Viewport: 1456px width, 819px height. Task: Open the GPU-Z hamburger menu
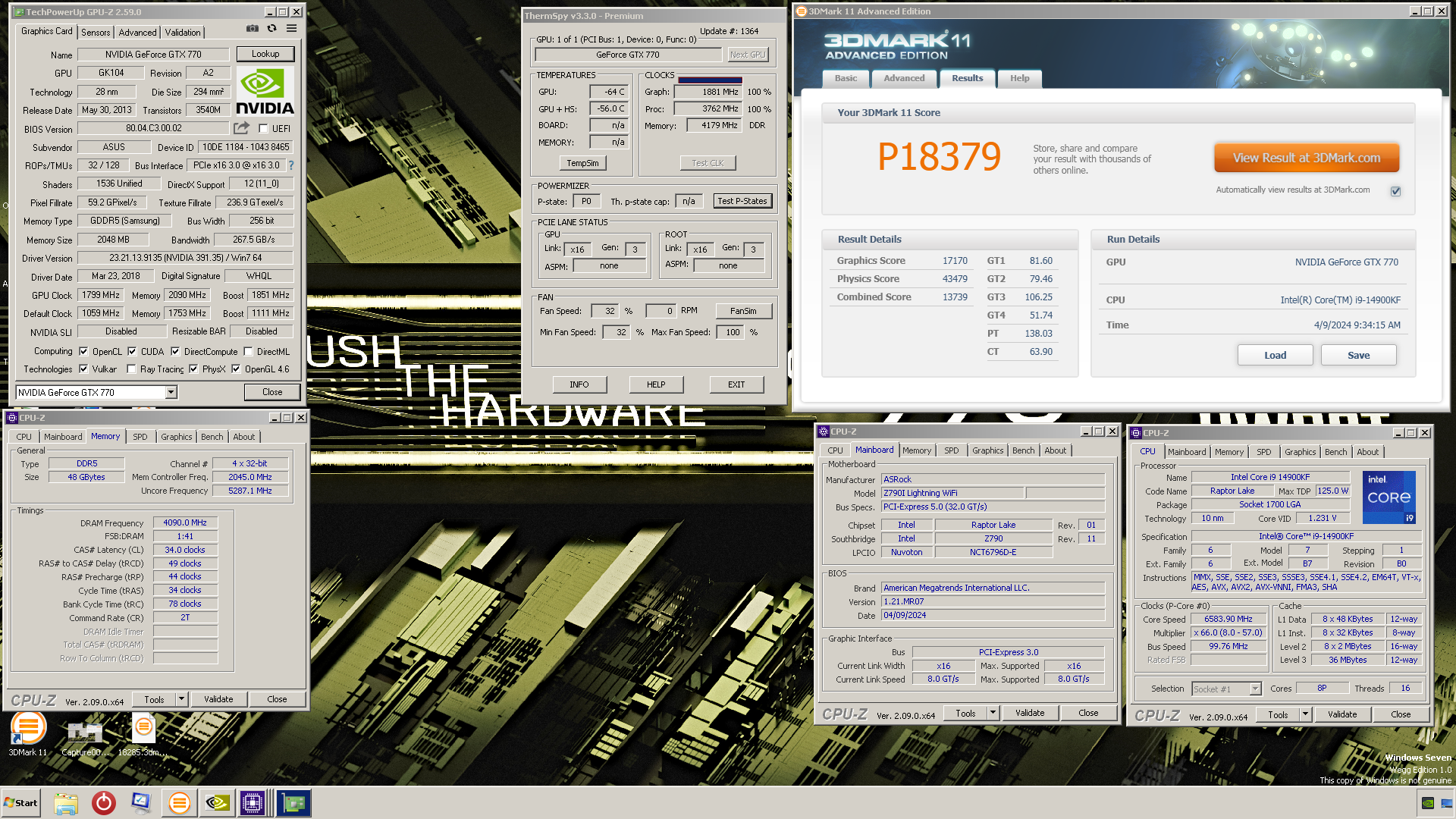(x=291, y=29)
